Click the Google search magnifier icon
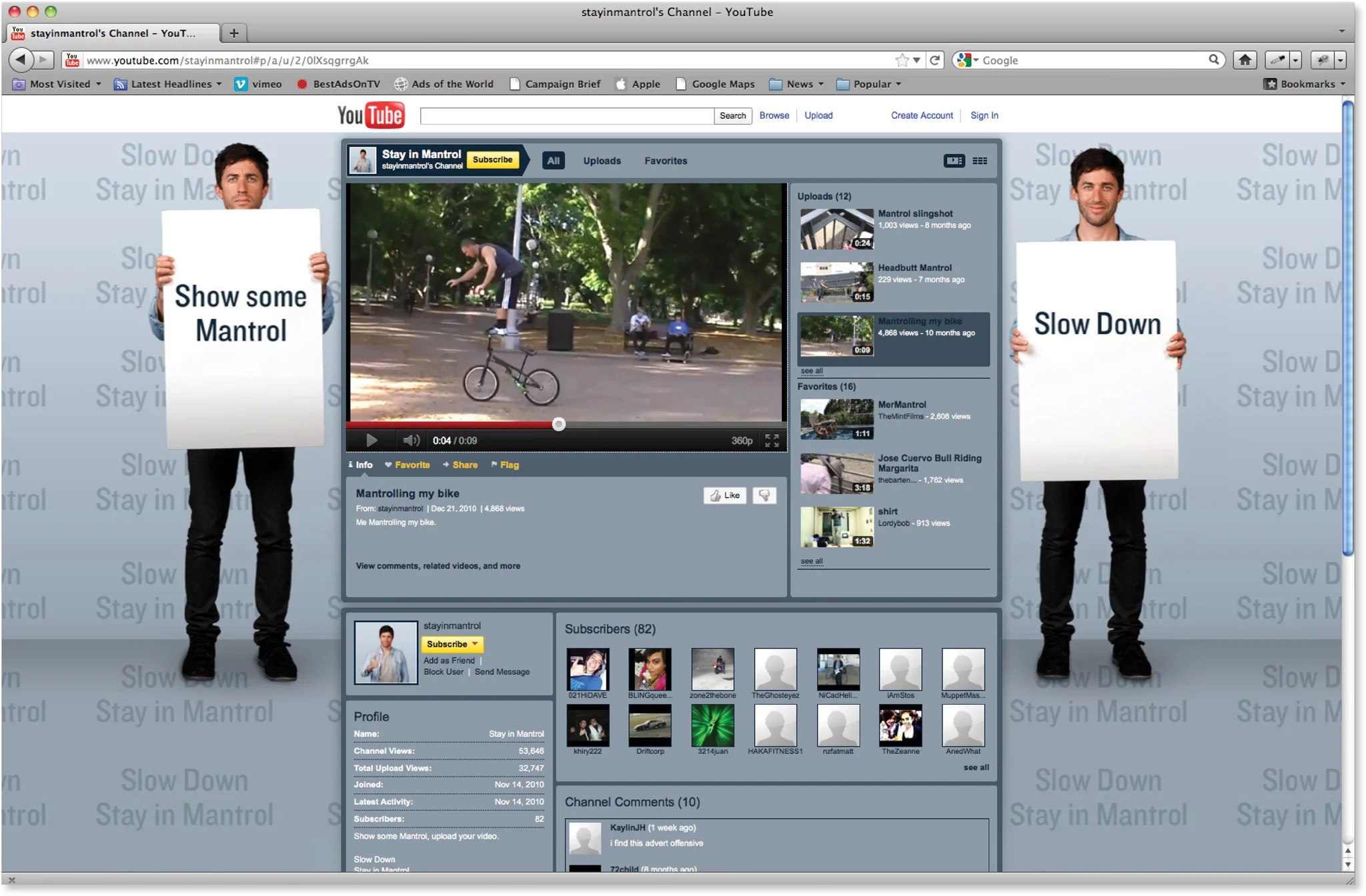The width and height of the screenshot is (1366, 896). click(x=1214, y=60)
